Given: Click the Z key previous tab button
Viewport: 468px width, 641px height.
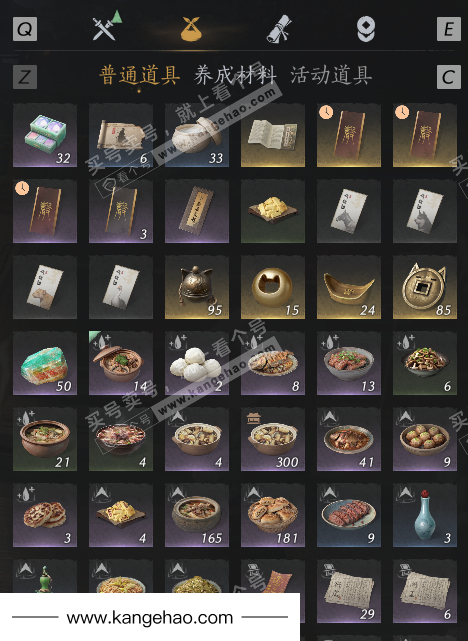Looking at the screenshot, I should 25,77.
